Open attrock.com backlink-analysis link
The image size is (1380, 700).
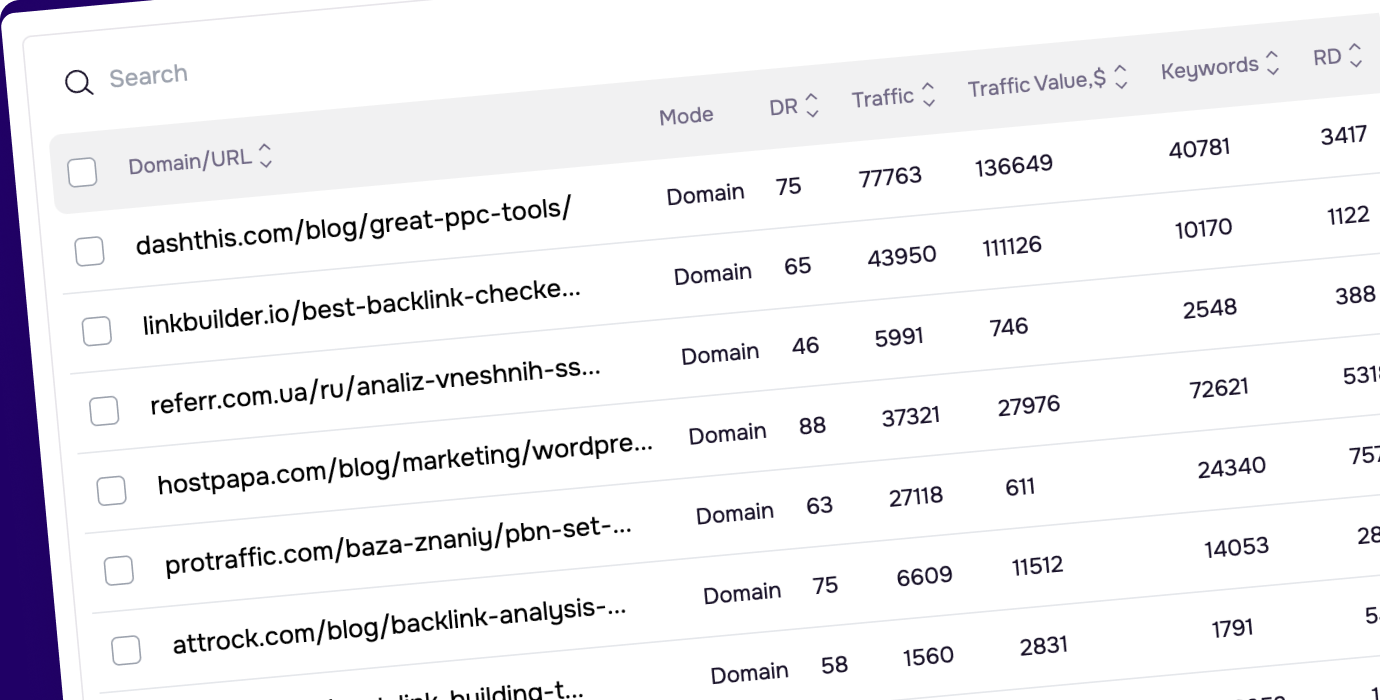(400, 625)
